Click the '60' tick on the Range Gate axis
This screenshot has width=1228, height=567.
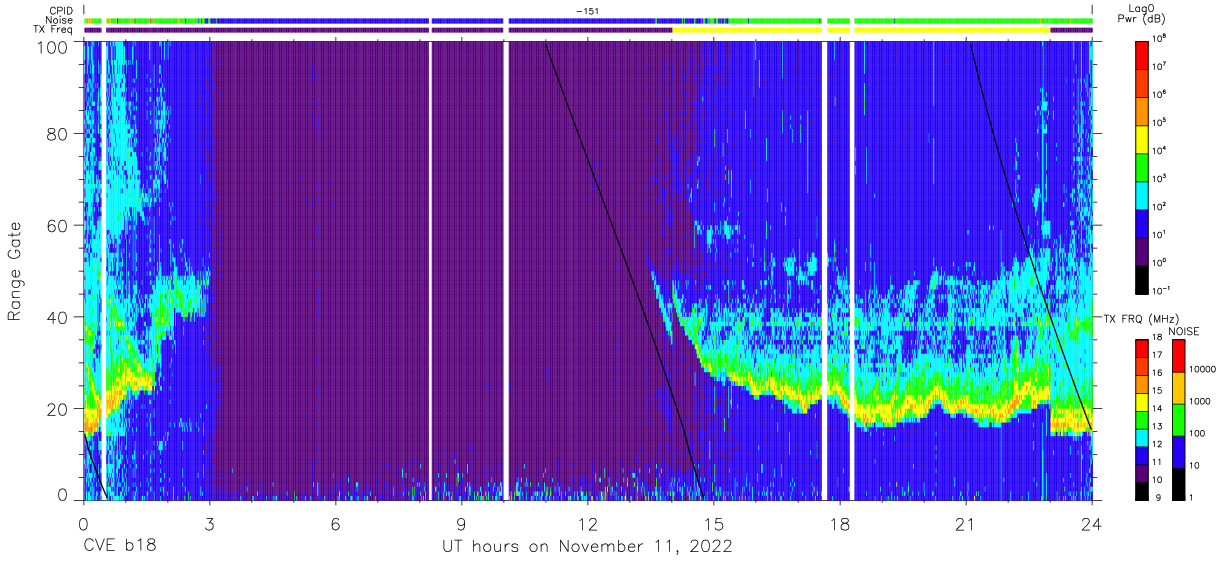coord(58,225)
